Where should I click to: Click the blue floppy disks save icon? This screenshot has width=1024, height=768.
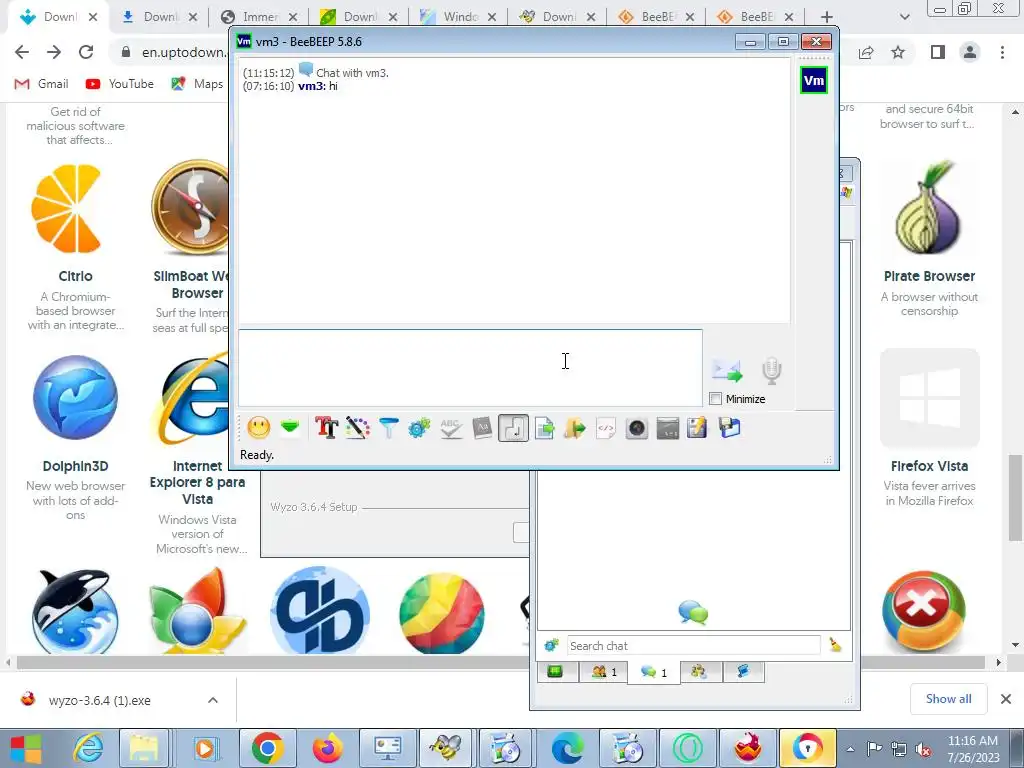729,428
